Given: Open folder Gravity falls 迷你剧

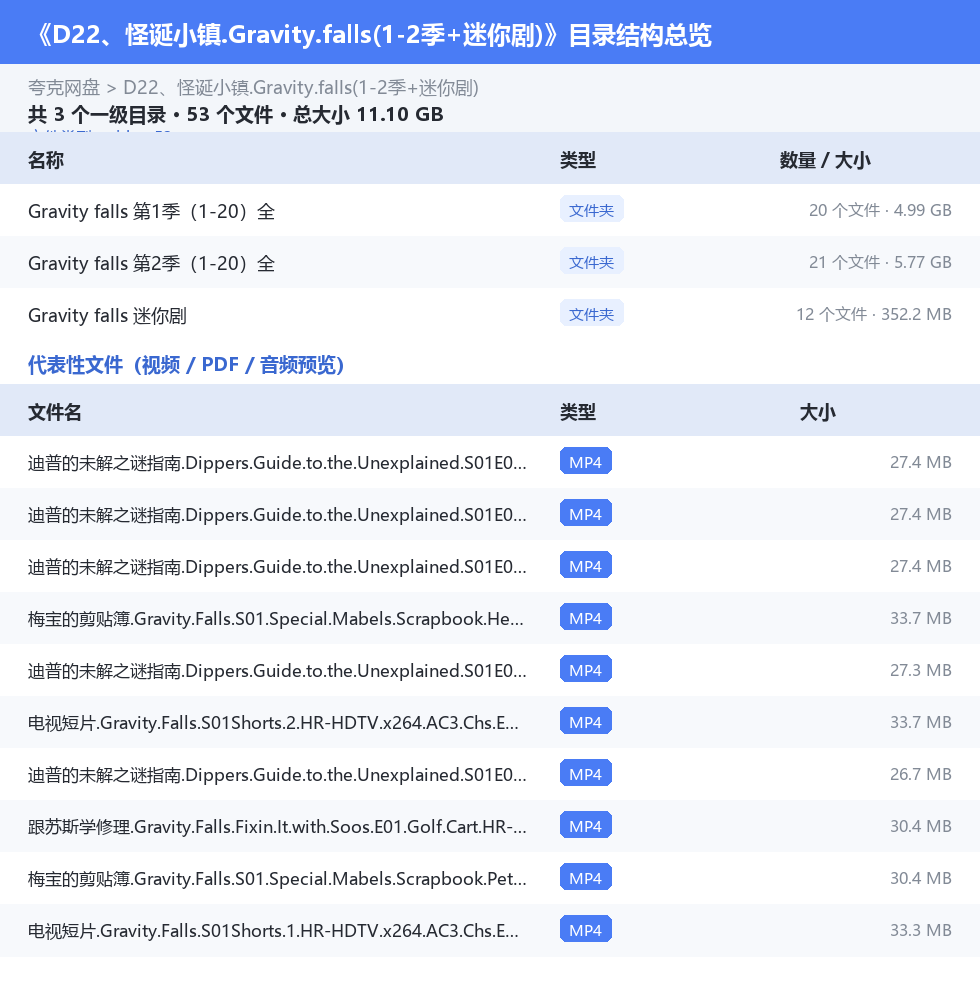Looking at the screenshot, I should tap(107, 315).
